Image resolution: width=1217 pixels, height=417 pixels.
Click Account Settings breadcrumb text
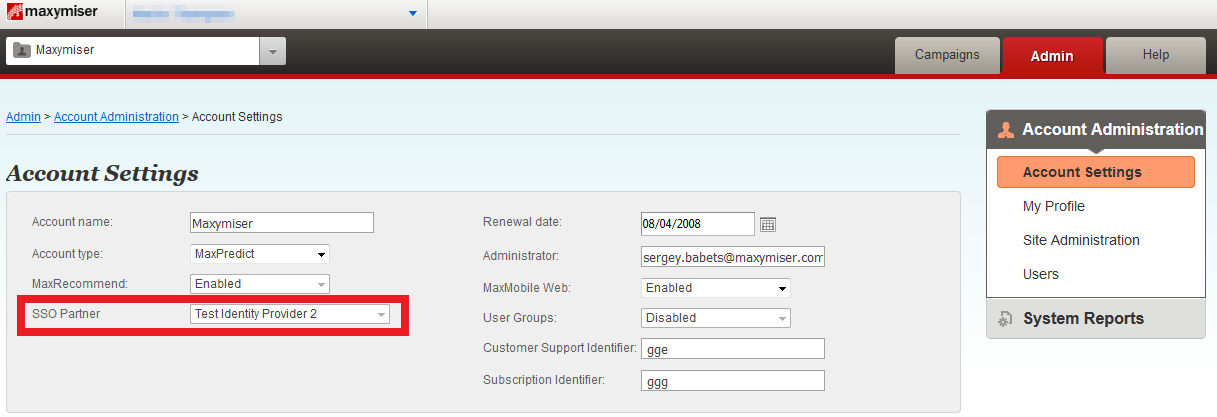point(237,117)
